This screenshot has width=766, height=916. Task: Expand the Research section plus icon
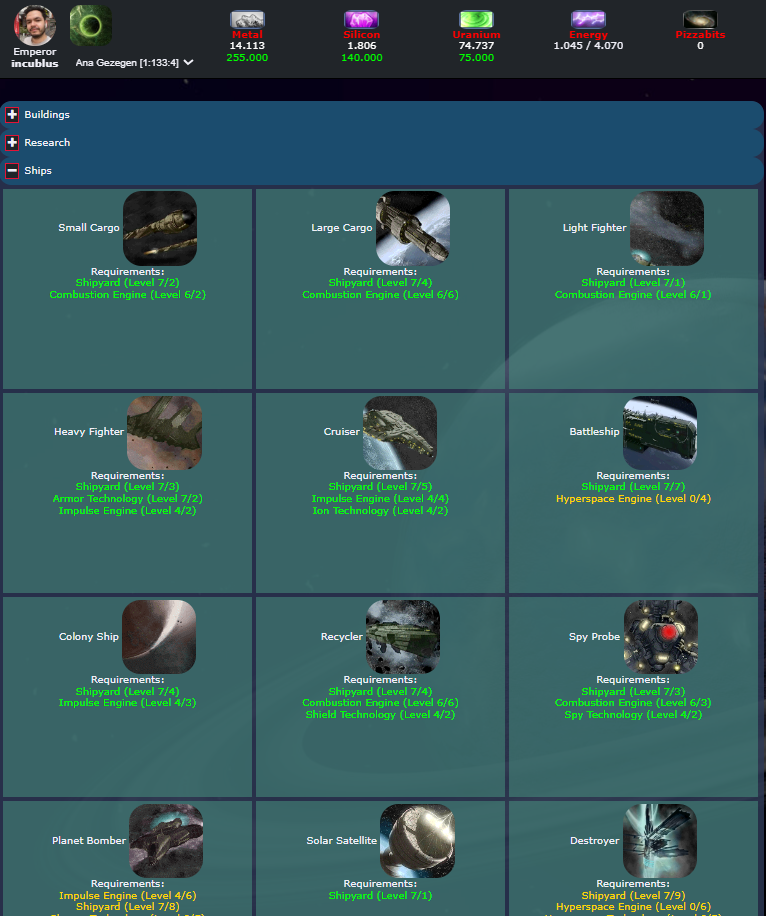pyautogui.click(x=12, y=143)
